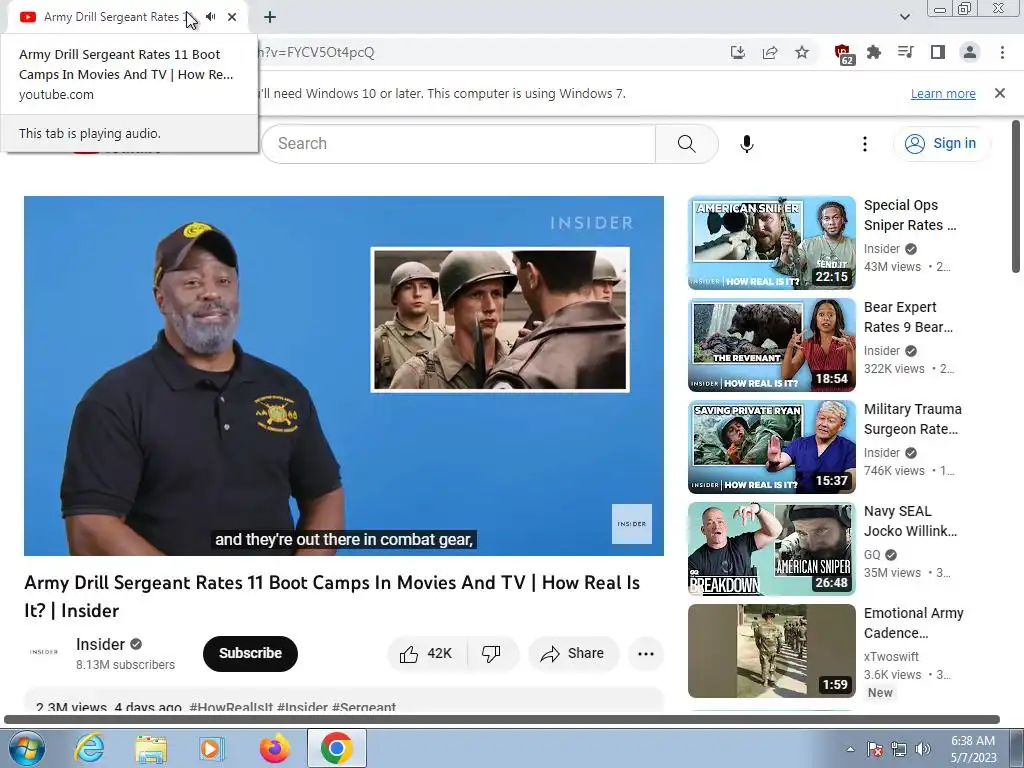Launch Internet Explorer from the taskbar
The image size is (1024, 768).
89,748
